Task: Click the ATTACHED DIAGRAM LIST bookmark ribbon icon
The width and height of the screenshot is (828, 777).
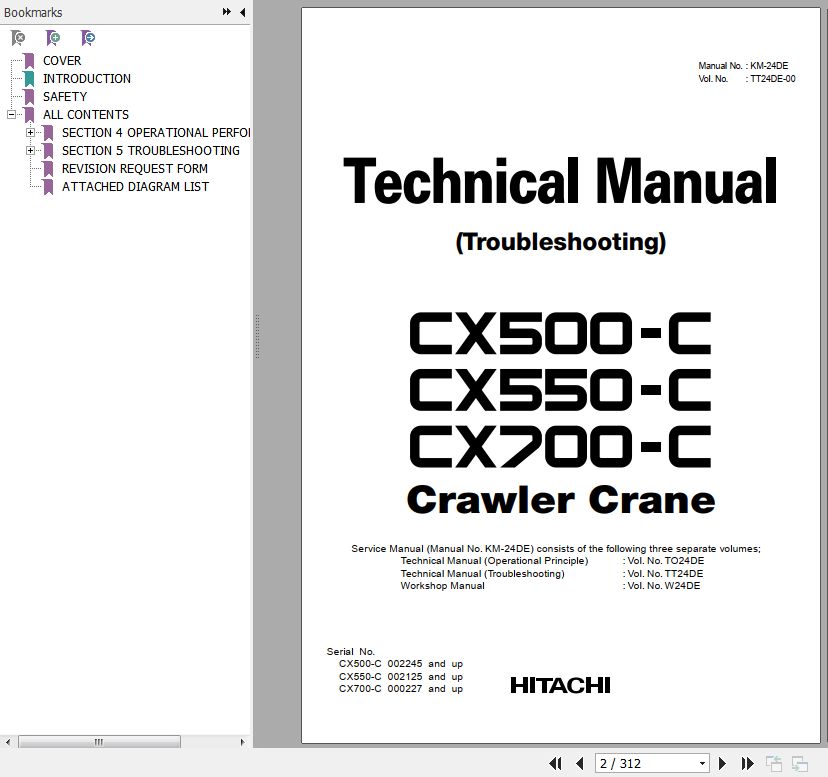Action: pos(48,186)
